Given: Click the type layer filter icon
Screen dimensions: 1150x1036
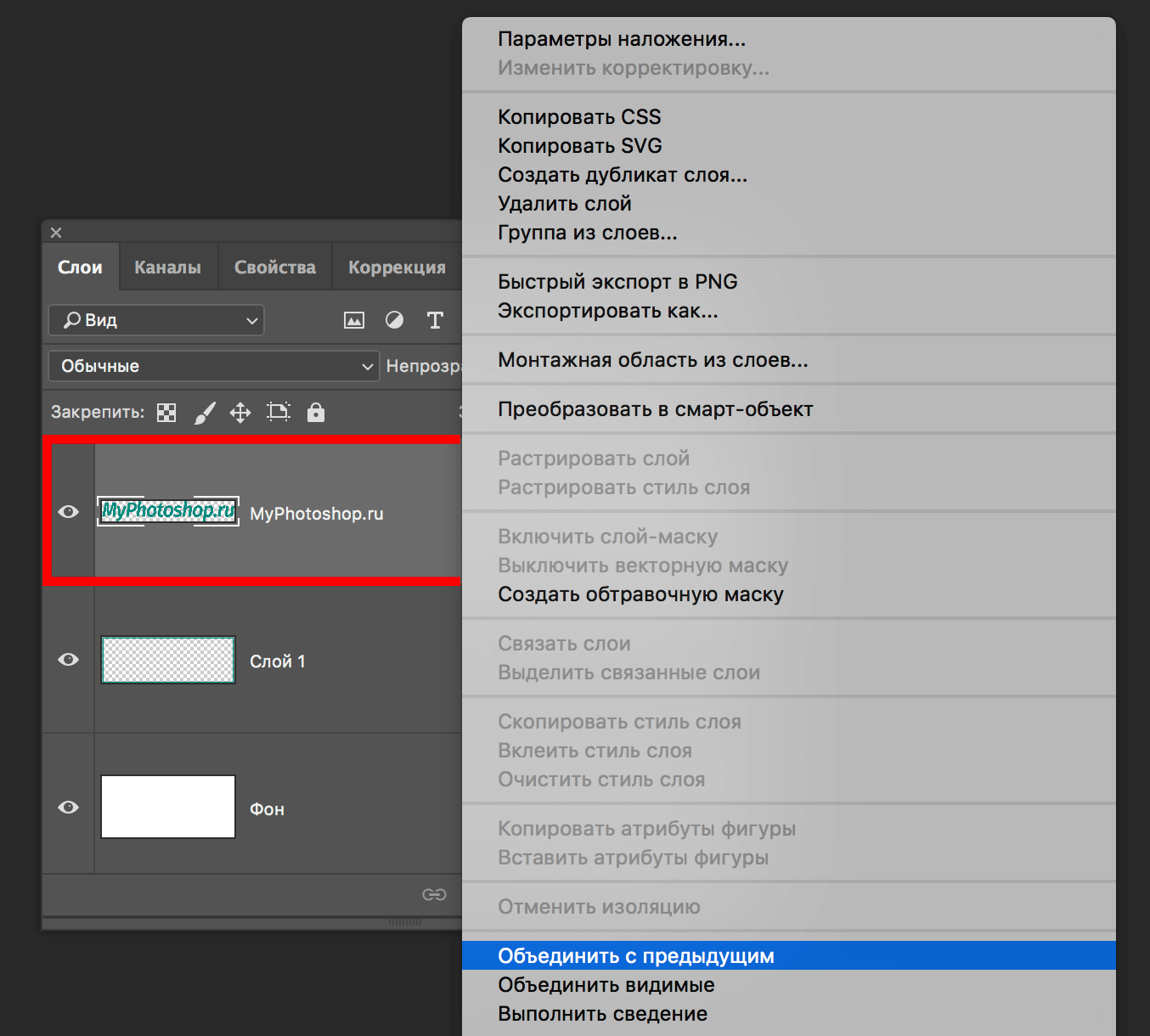Looking at the screenshot, I should click(435, 320).
